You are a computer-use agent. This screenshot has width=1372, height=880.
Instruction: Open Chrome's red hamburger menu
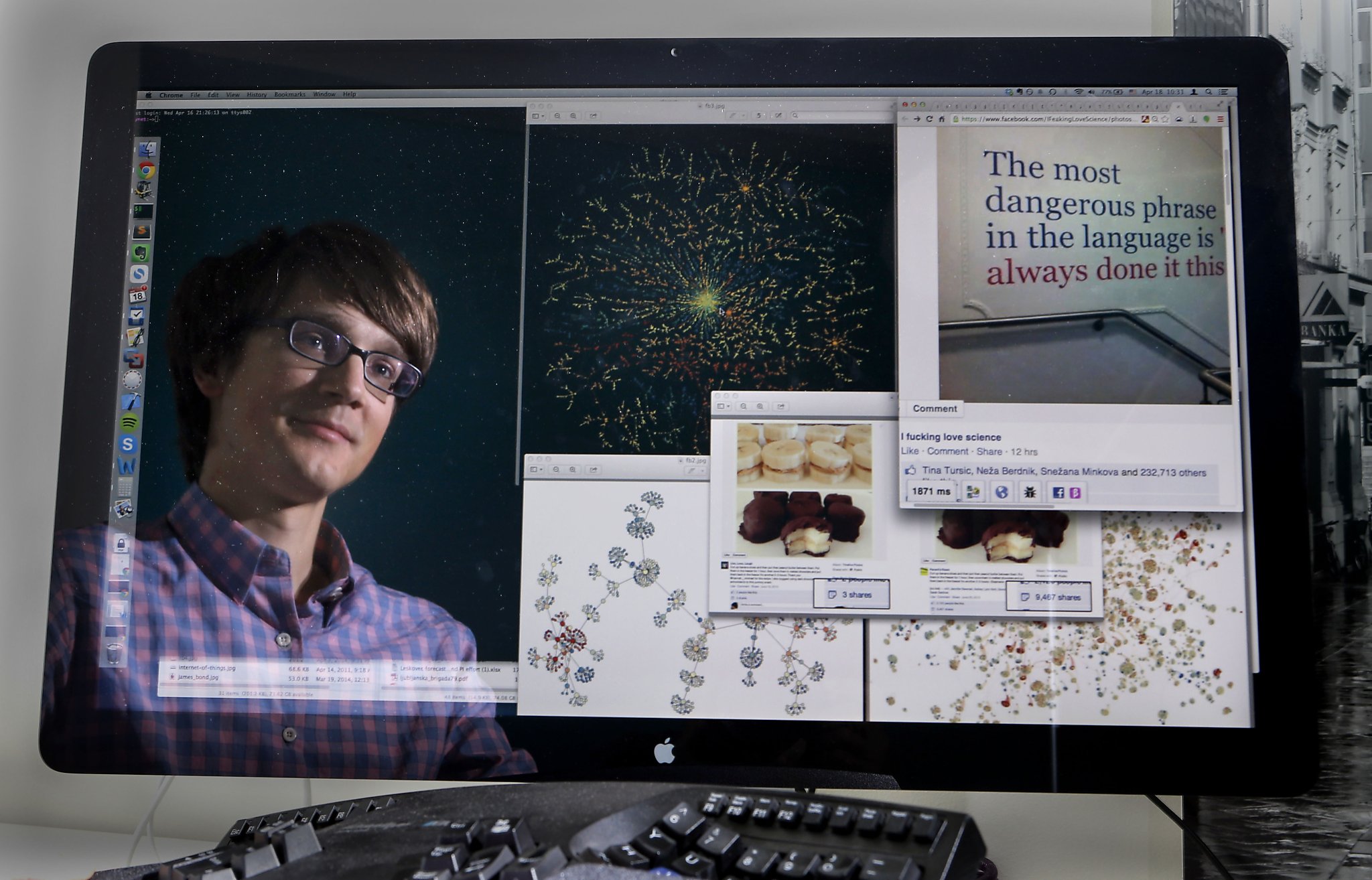1220,119
